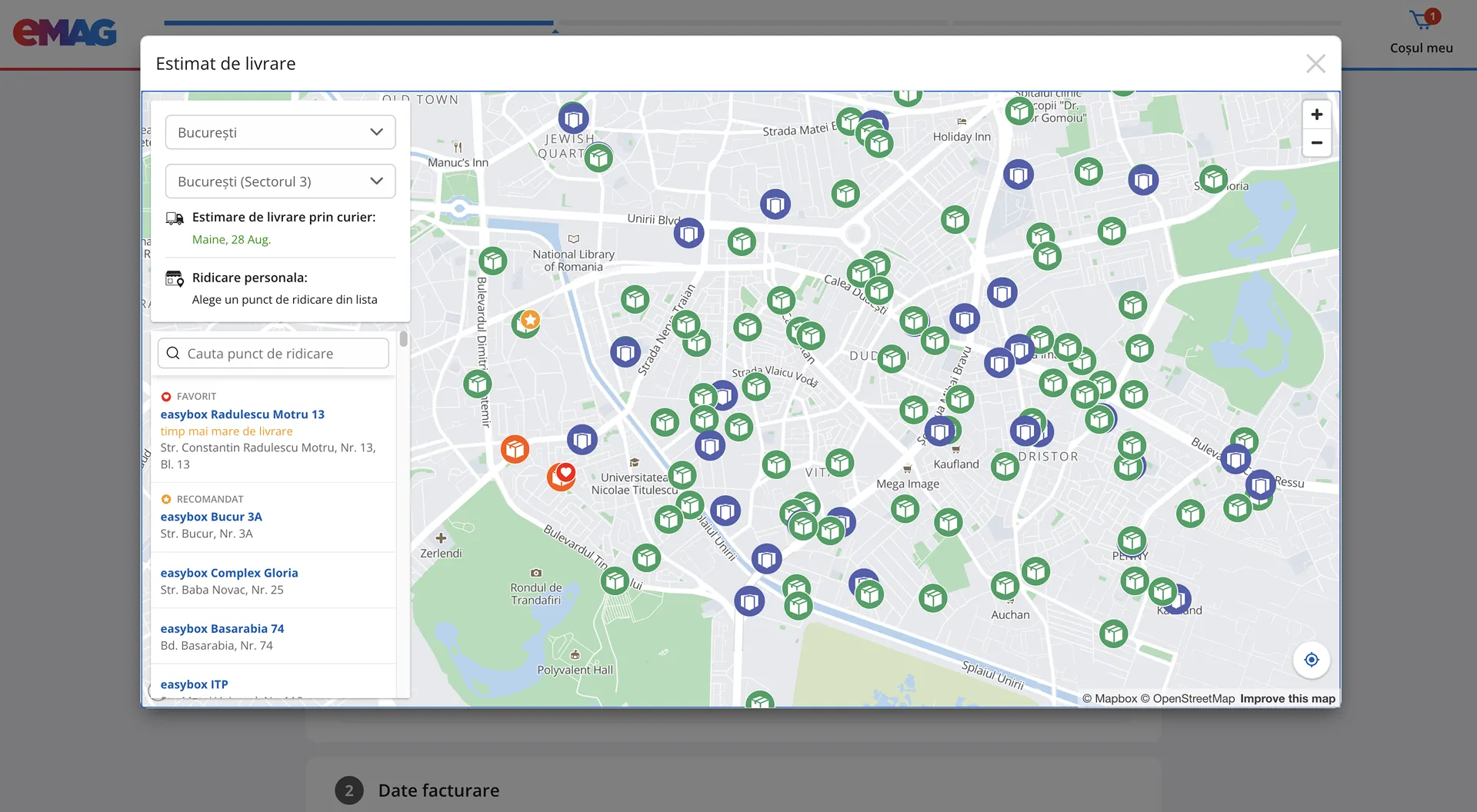Image resolution: width=1477 pixels, height=812 pixels.
Task: Close the Estimat de livrare dialog
Action: (x=1315, y=64)
